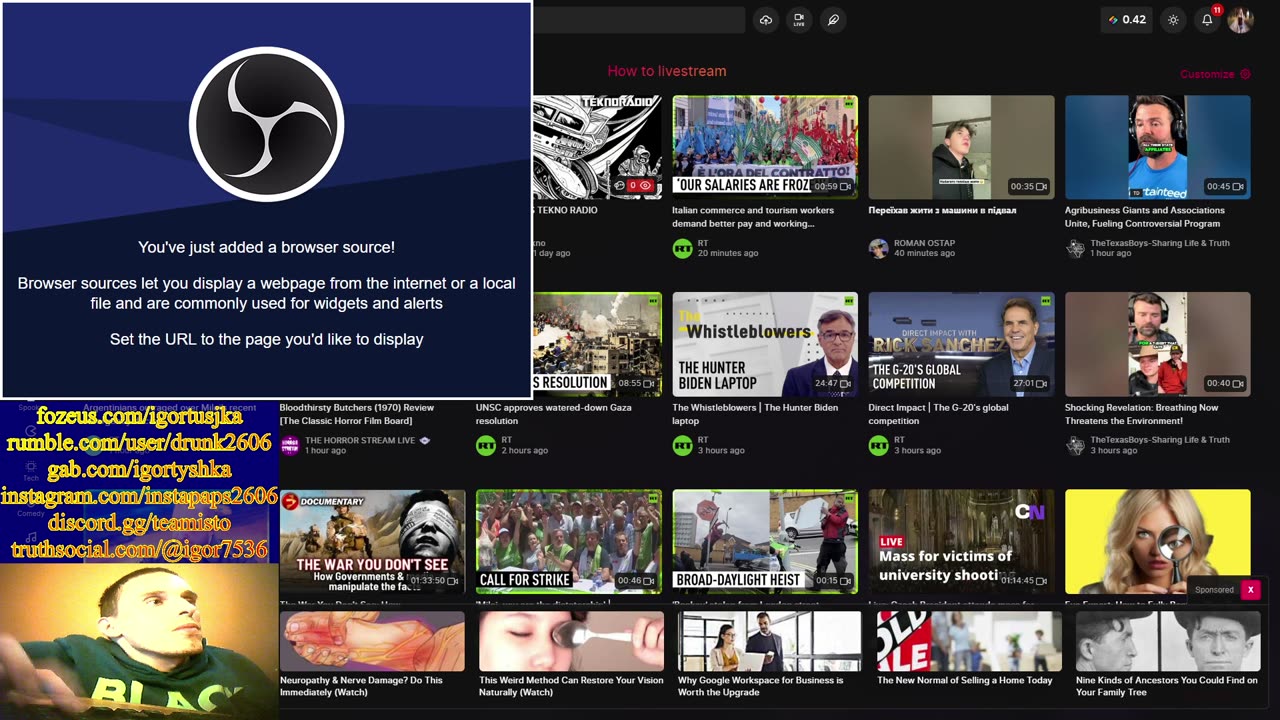
Task: Play the LIVE Mass for victims thumbnail
Action: click(x=961, y=541)
